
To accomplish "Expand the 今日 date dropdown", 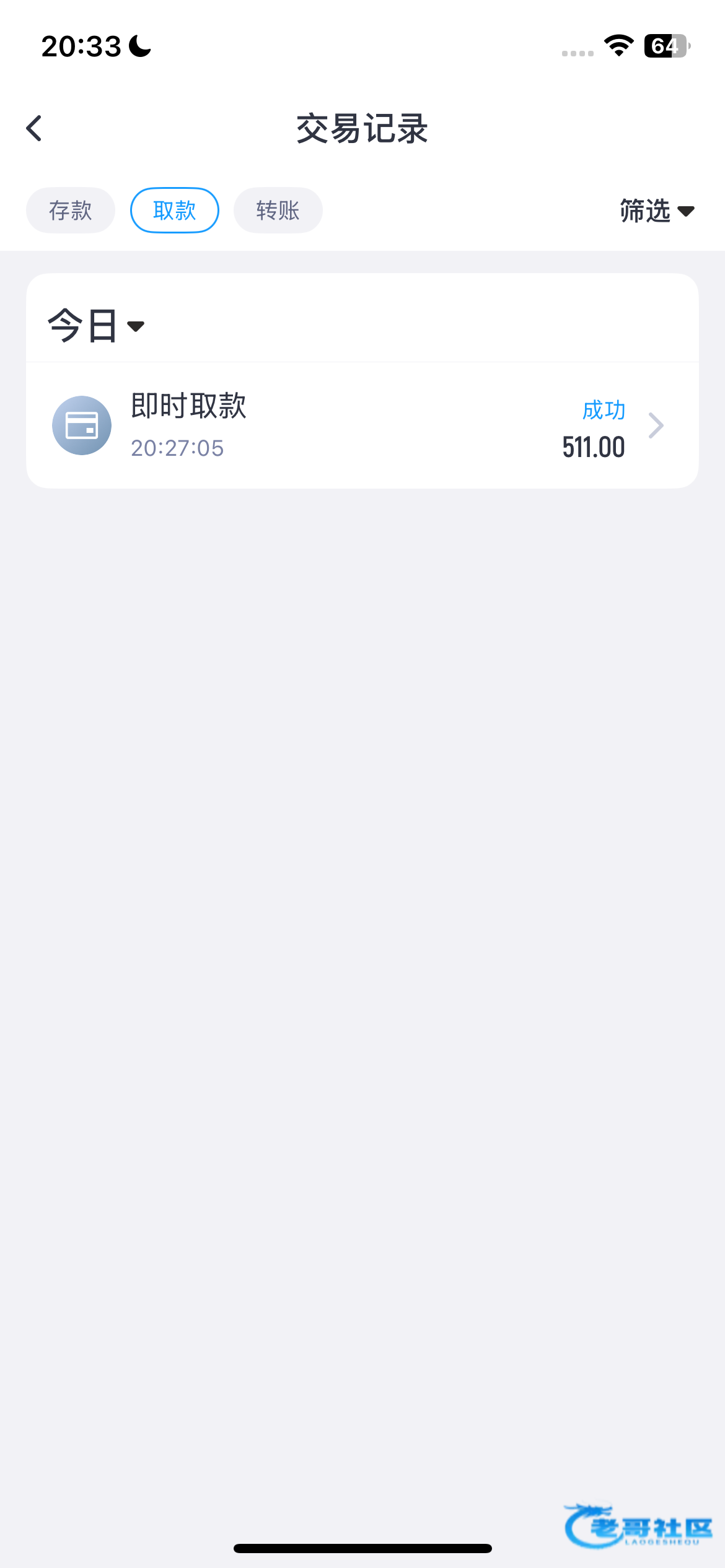I will [96, 326].
